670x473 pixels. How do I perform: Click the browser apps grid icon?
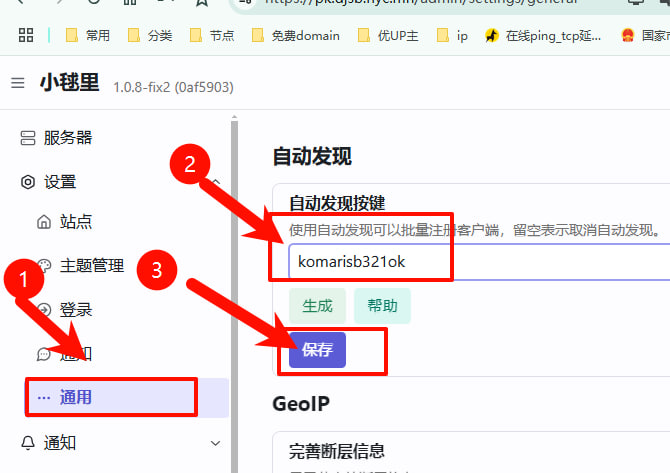pos(26,35)
